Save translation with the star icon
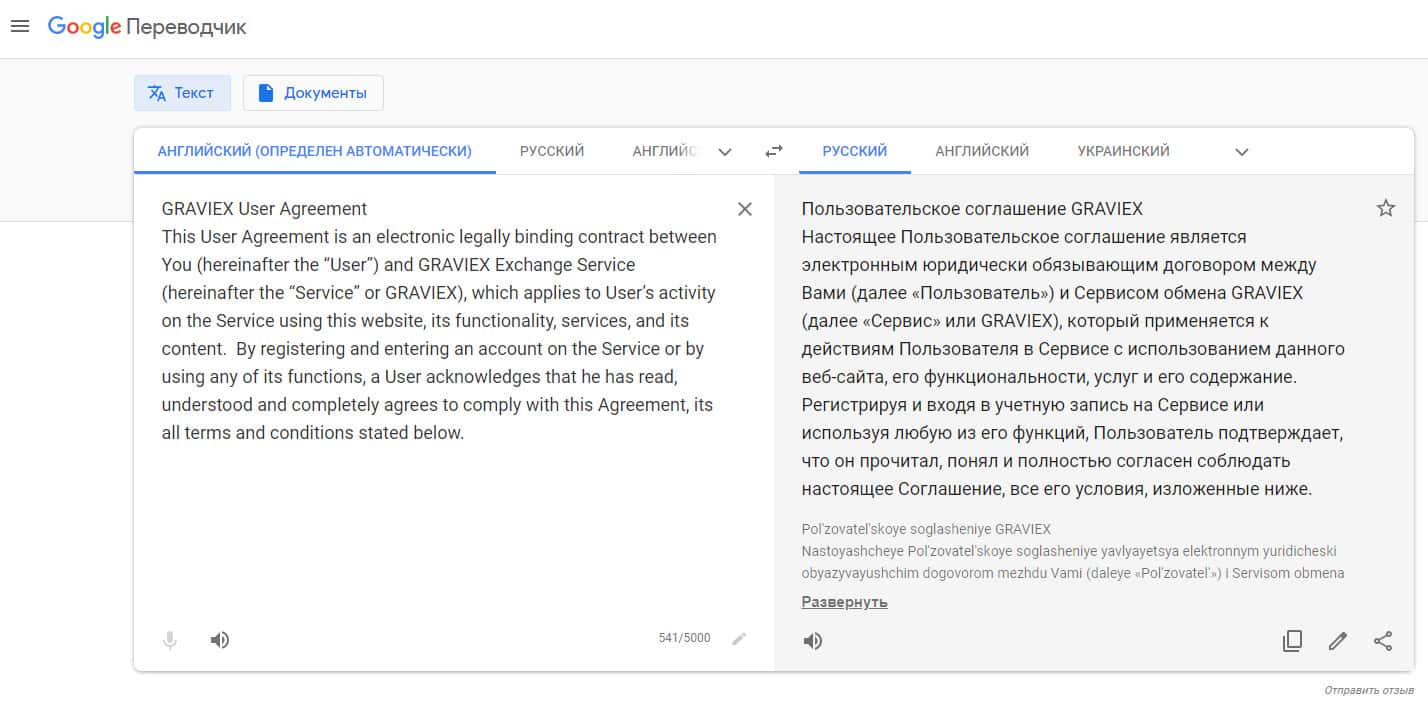Viewport: 1428px width, 716px height. click(1385, 208)
